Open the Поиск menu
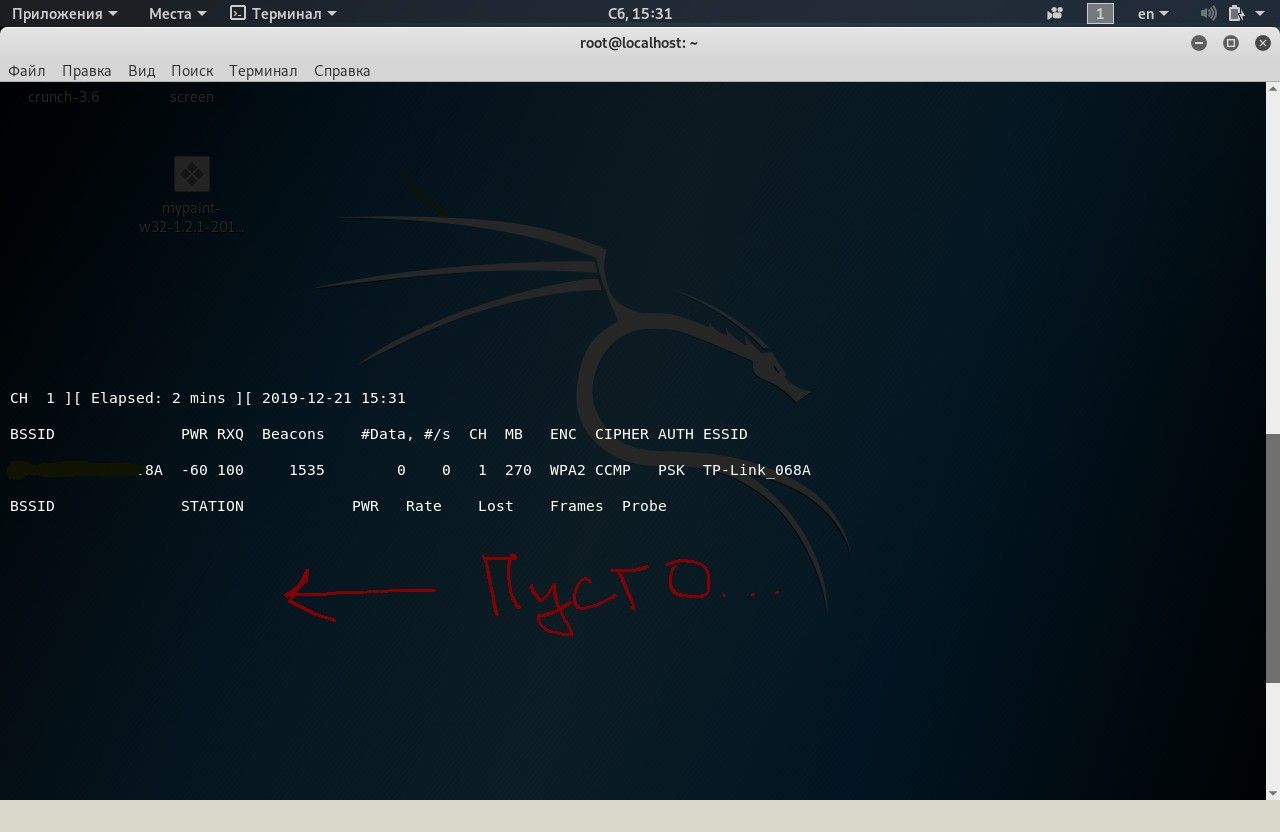Image resolution: width=1280 pixels, height=832 pixels. pyautogui.click(x=192, y=71)
